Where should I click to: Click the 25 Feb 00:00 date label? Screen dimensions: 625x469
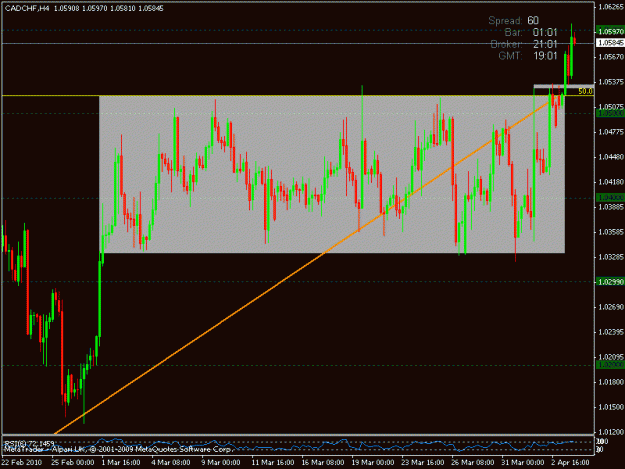[73, 462]
